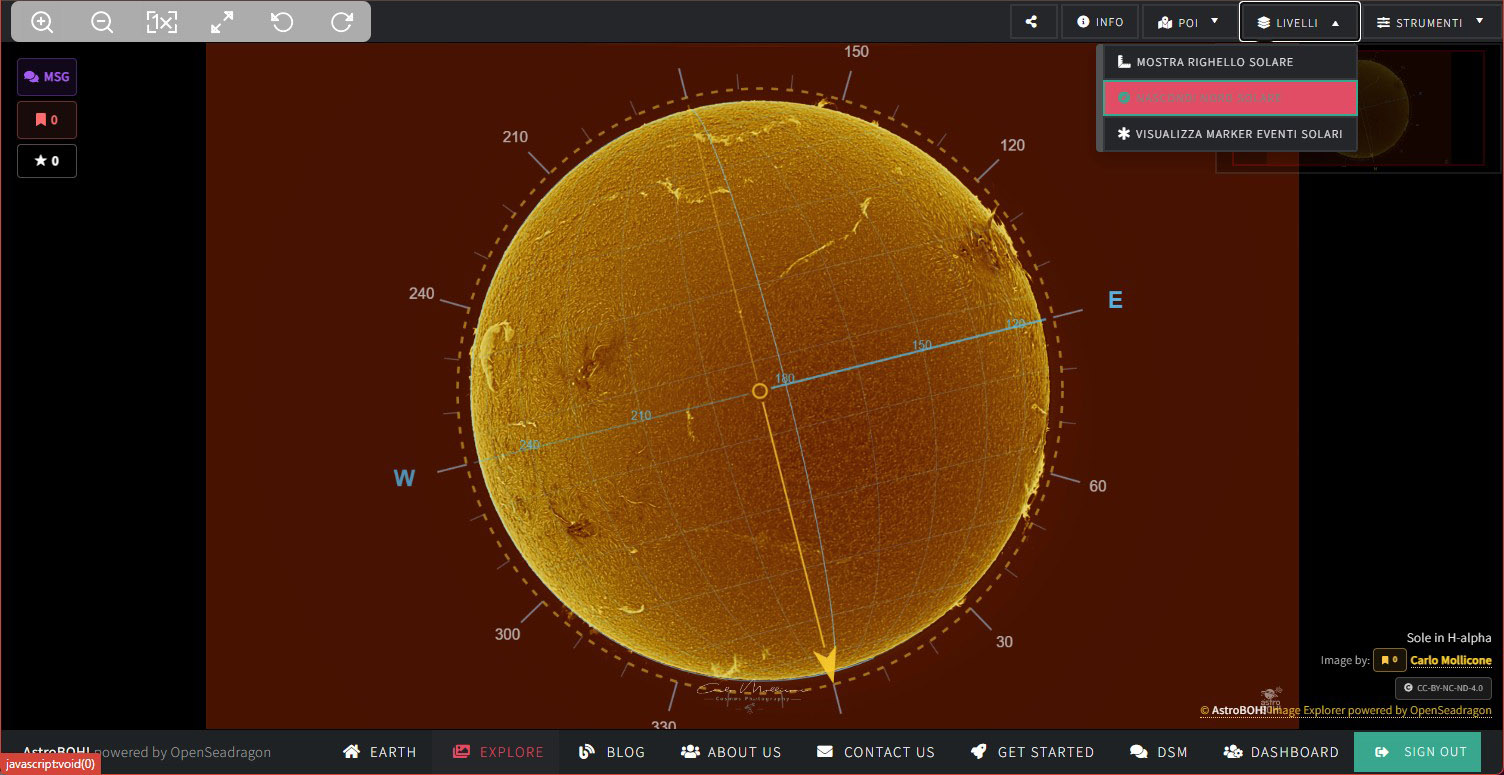Image resolution: width=1504 pixels, height=775 pixels.
Task: Open the MSG chat button
Action: (x=47, y=77)
